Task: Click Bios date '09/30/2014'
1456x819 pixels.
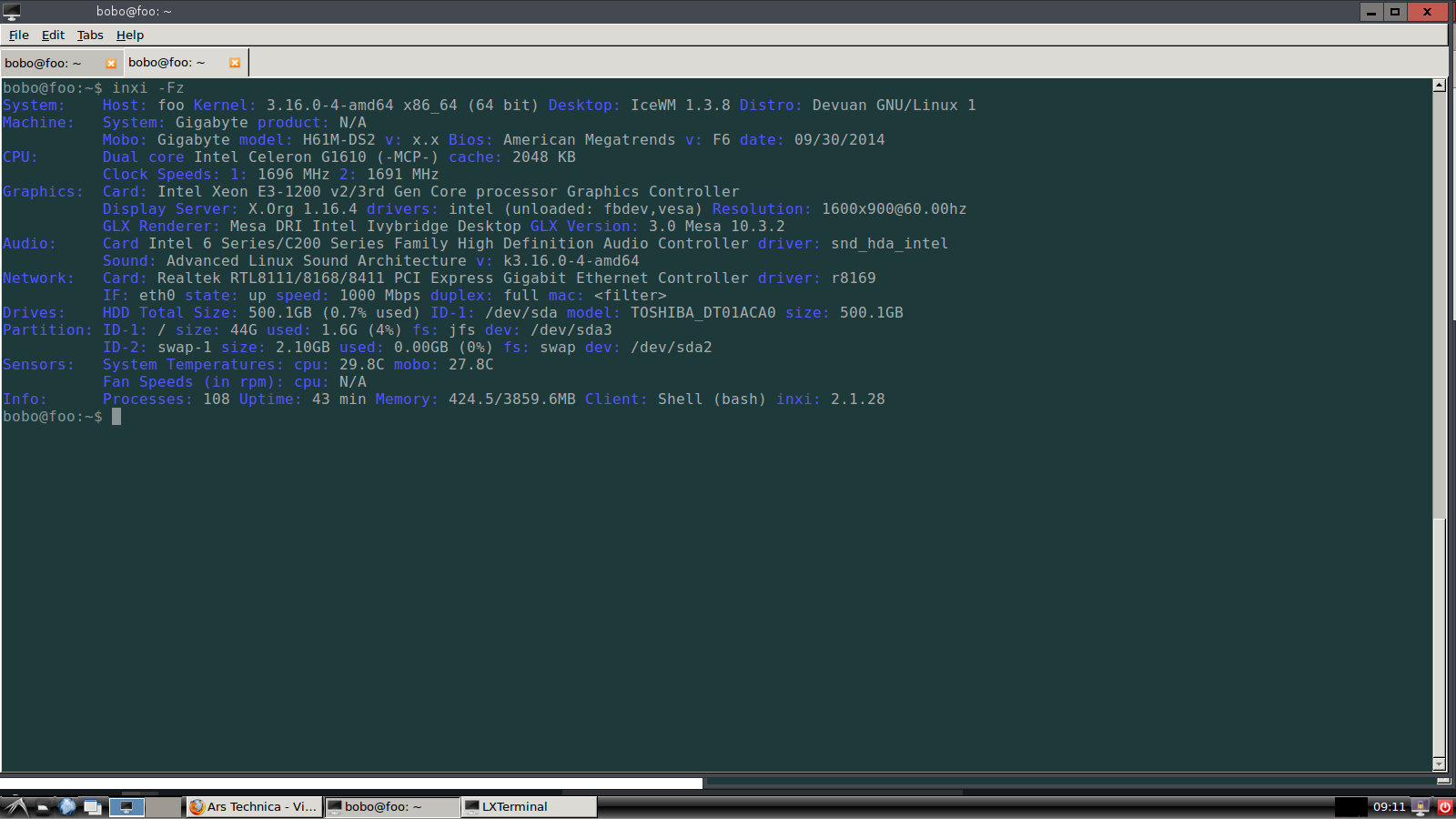Action: tap(840, 140)
